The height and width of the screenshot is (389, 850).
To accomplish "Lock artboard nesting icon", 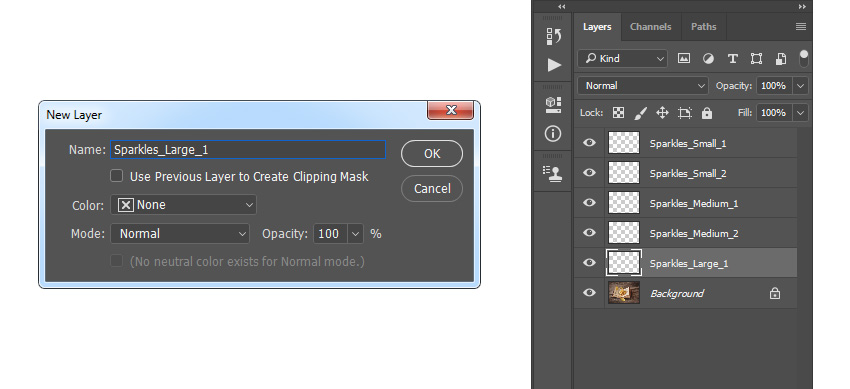I will click(x=685, y=113).
